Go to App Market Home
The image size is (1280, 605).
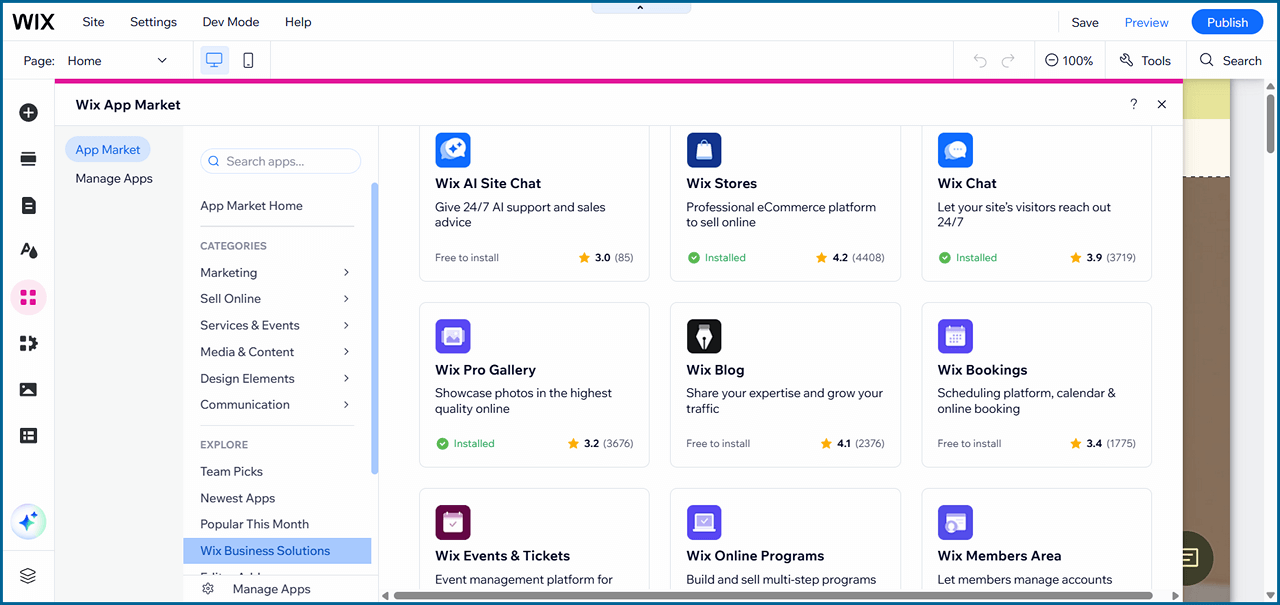[251, 205]
